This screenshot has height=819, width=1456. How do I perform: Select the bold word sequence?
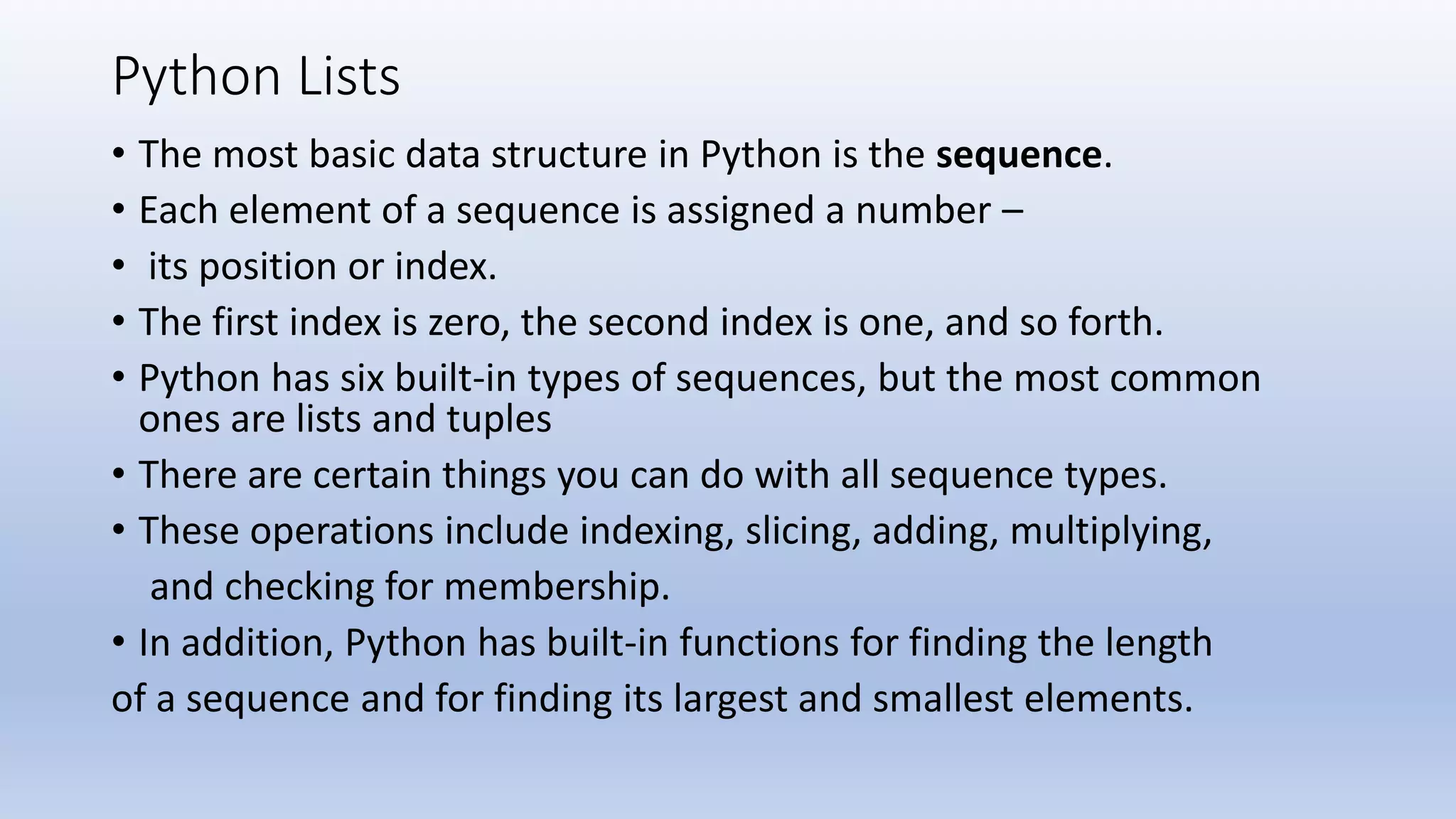click(1019, 156)
